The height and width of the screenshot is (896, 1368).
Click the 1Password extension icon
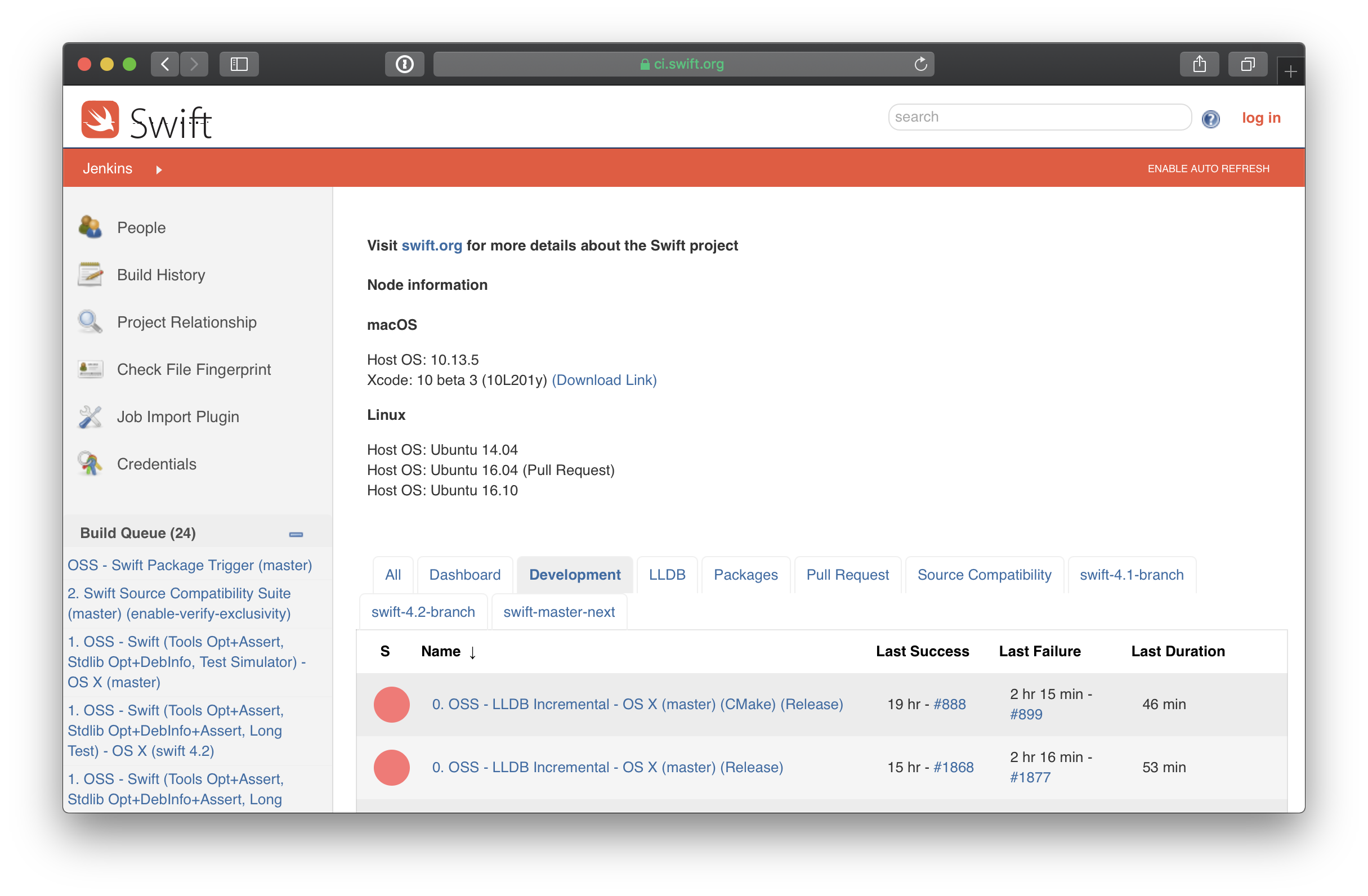pos(405,64)
